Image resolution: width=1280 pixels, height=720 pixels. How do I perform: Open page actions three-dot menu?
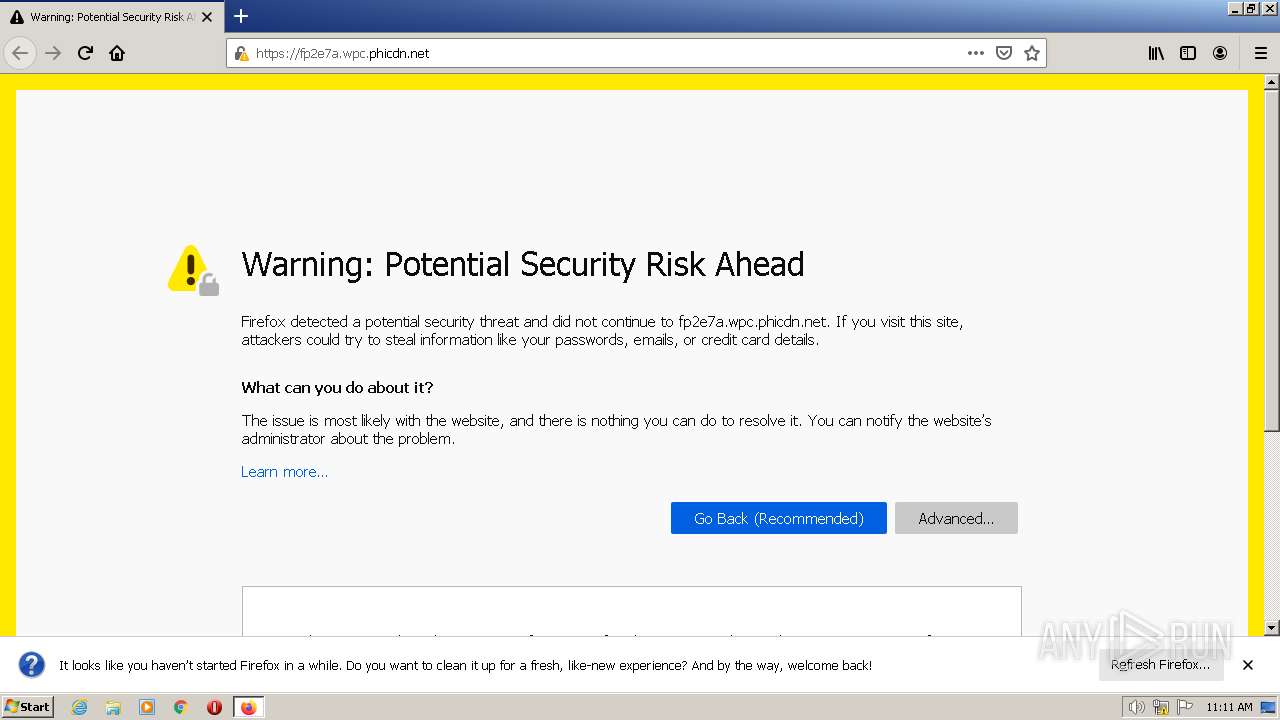click(976, 53)
